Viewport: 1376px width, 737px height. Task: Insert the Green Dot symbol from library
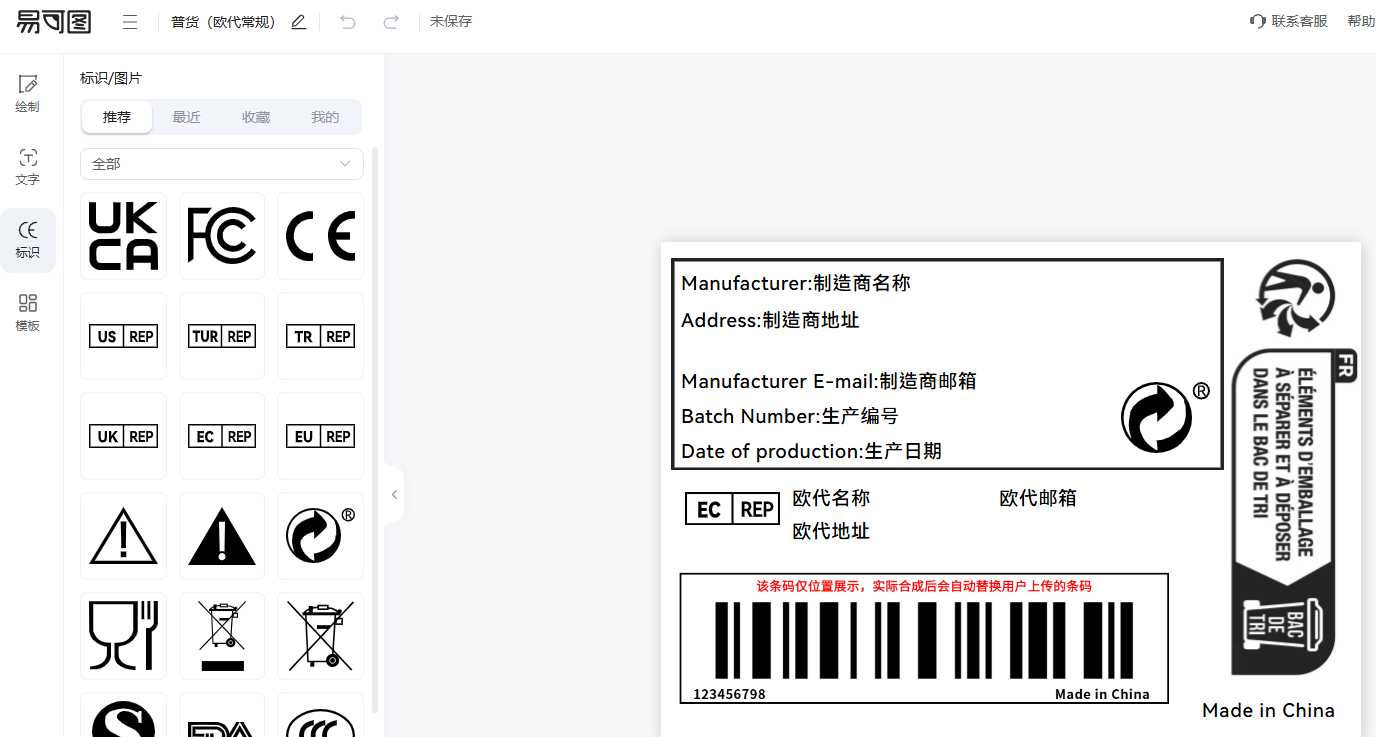[x=320, y=536]
